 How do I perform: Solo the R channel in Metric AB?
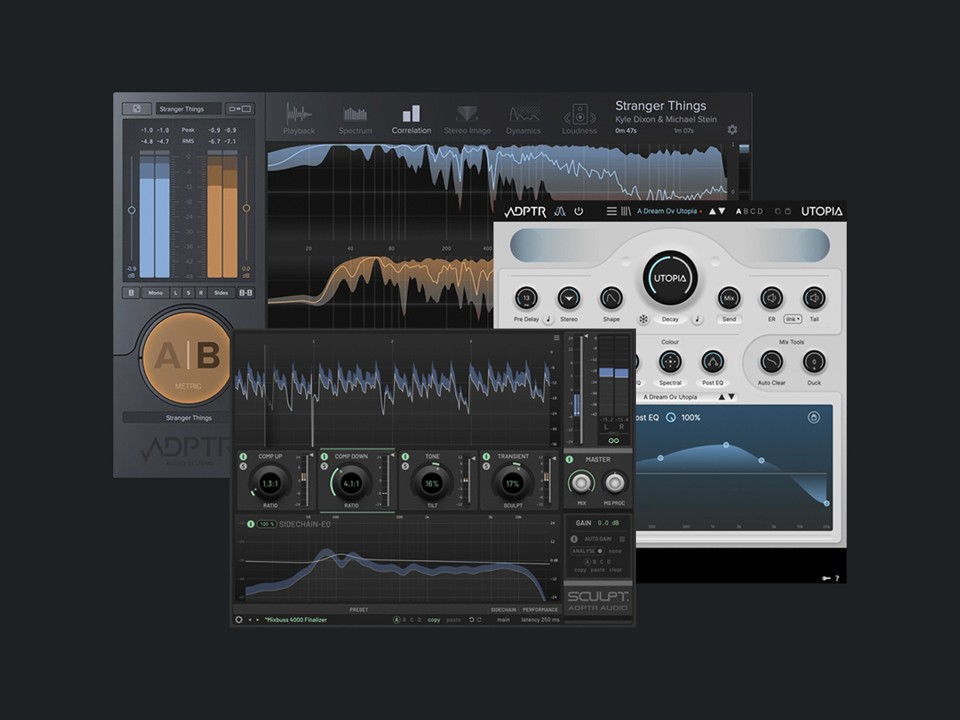click(x=201, y=293)
